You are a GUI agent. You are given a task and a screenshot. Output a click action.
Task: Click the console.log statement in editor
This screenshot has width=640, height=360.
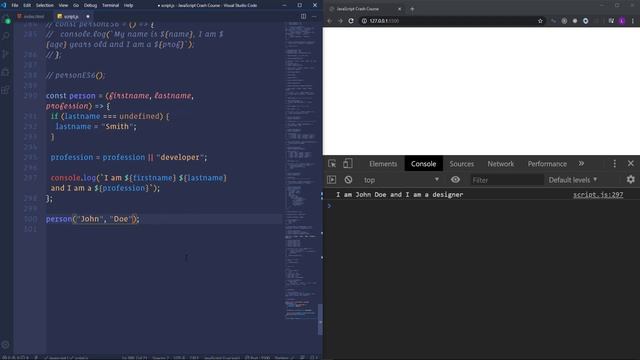[138, 183]
